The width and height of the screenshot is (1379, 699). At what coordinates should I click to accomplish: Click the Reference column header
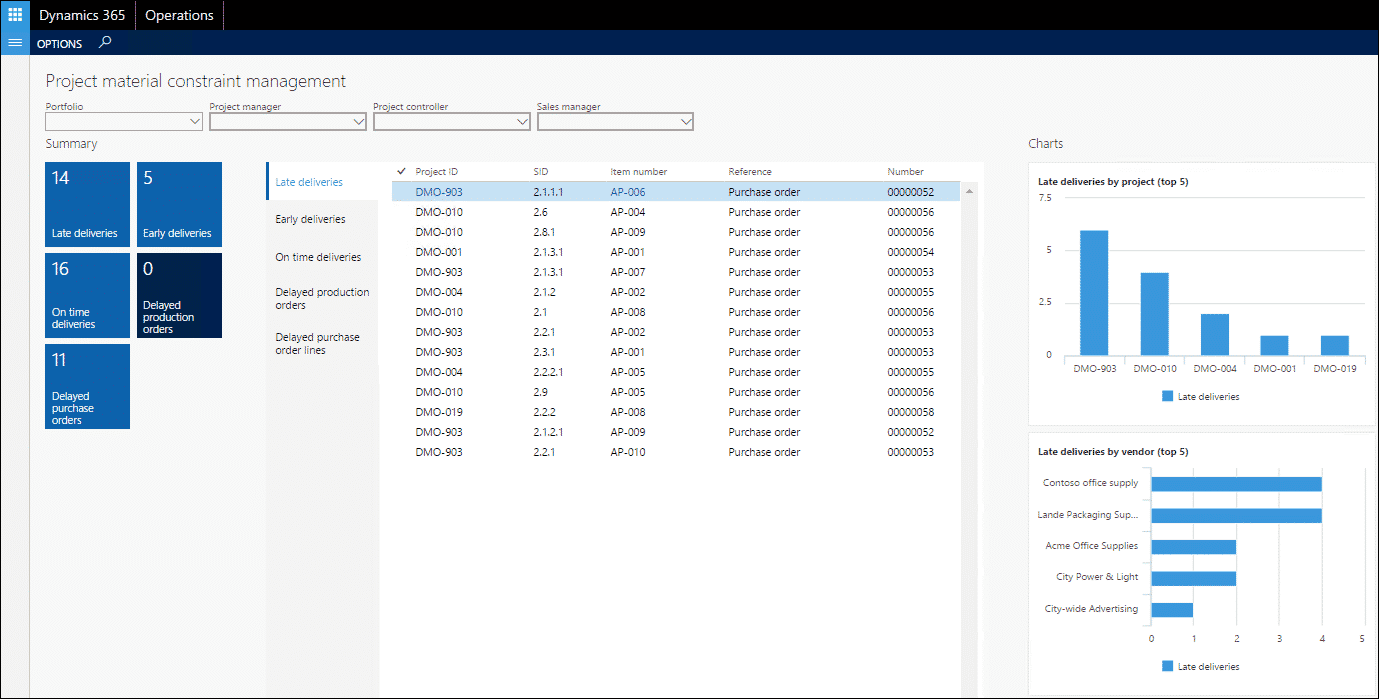point(750,172)
